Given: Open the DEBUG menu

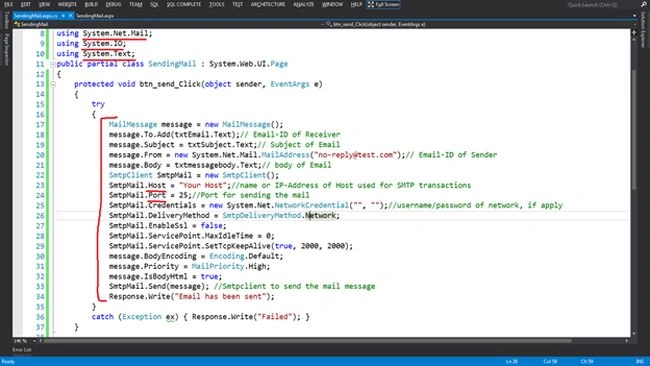Looking at the screenshot, I should [x=113, y=4].
